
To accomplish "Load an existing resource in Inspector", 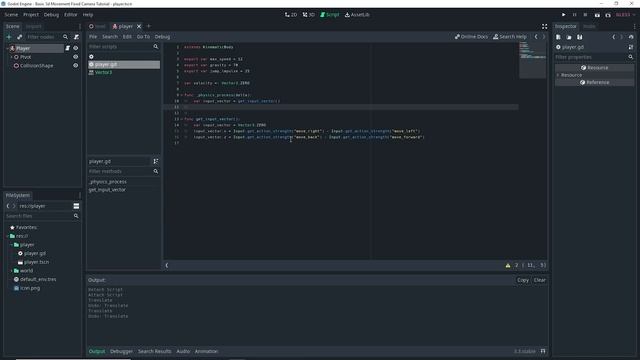I will (569, 37).
